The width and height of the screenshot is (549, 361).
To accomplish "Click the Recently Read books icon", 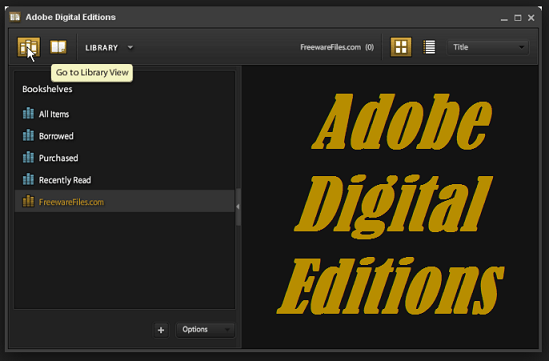I will tap(28, 179).
